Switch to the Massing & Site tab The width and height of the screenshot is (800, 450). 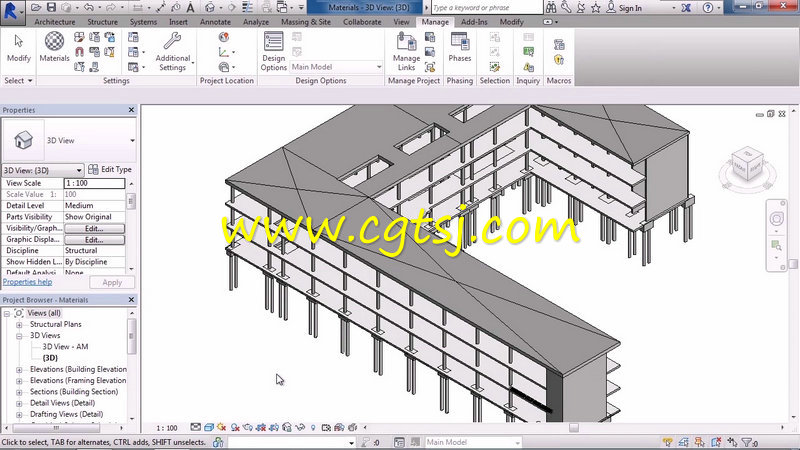tap(306, 22)
